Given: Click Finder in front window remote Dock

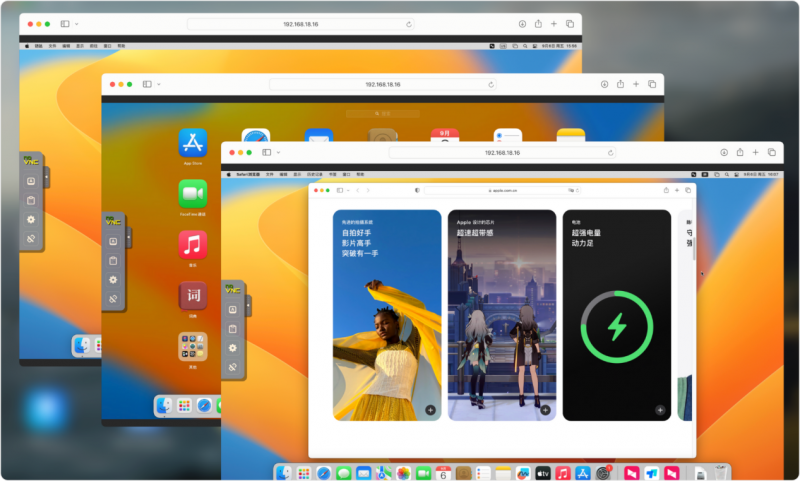Looking at the screenshot, I should point(284,473).
